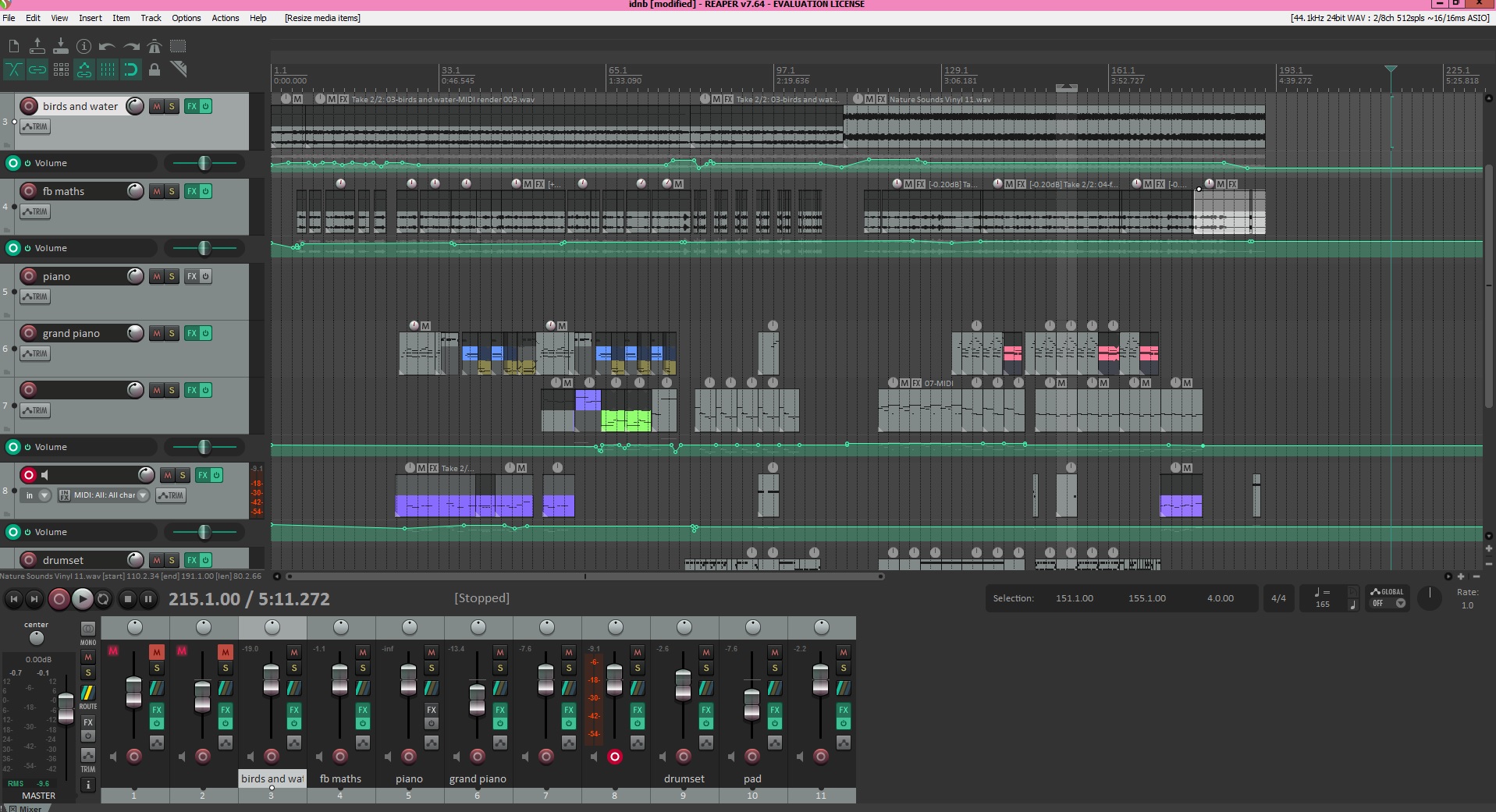Open TRIM automation mode on track 8
Viewport: 1496px width, 812px height.
point(171,495)
